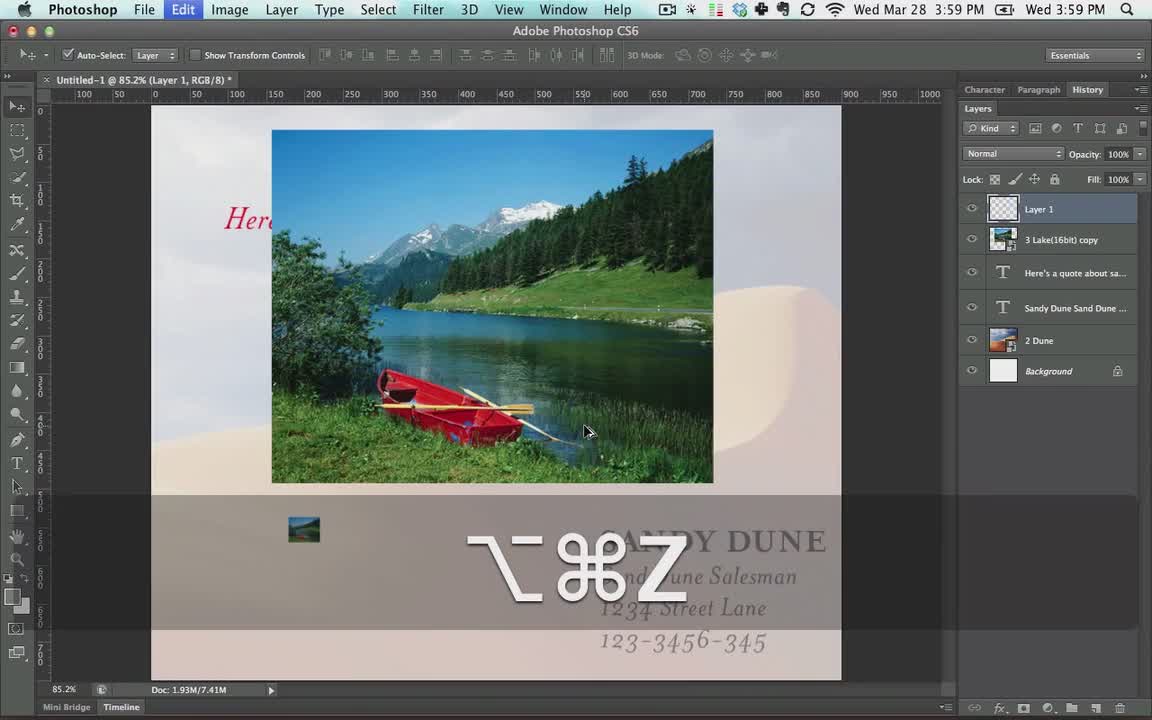The width and height of the screenshot is (1152, 720).
Task: Toggle Auto-Select checkbox
Action: coord(68,54)
